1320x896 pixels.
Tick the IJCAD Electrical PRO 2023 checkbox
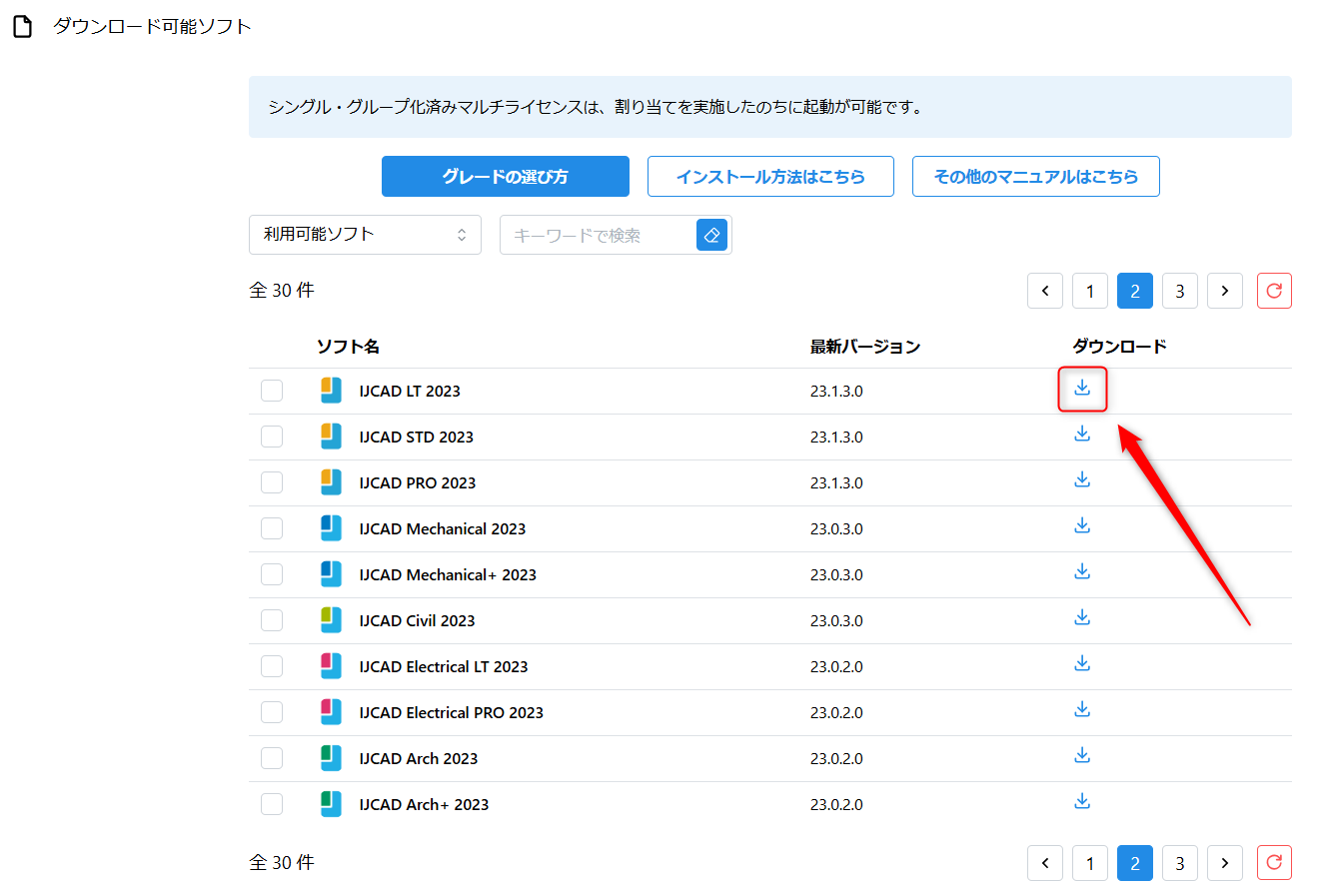272,712
